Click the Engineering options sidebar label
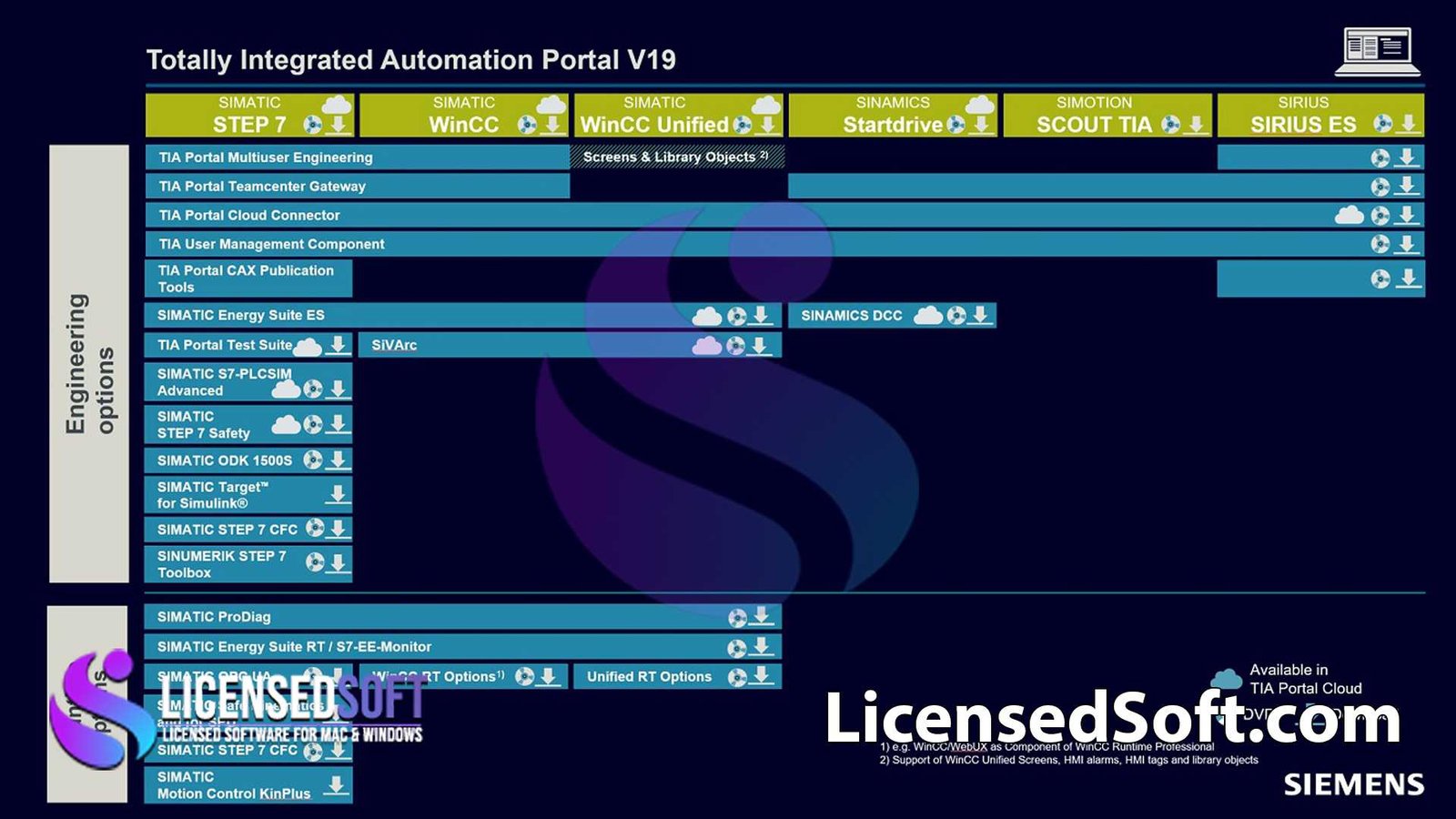 pos(89,363)
